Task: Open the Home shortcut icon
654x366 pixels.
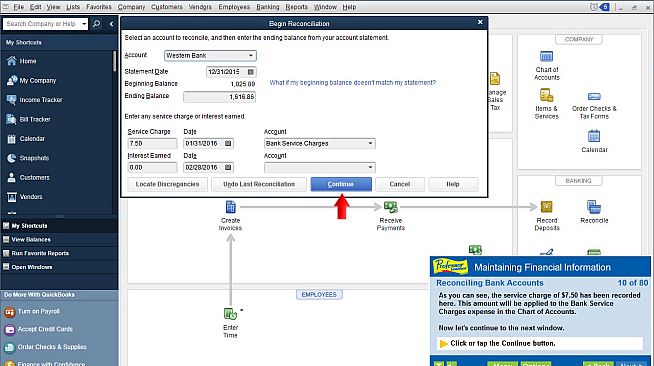Action: (x=12, y=61)
